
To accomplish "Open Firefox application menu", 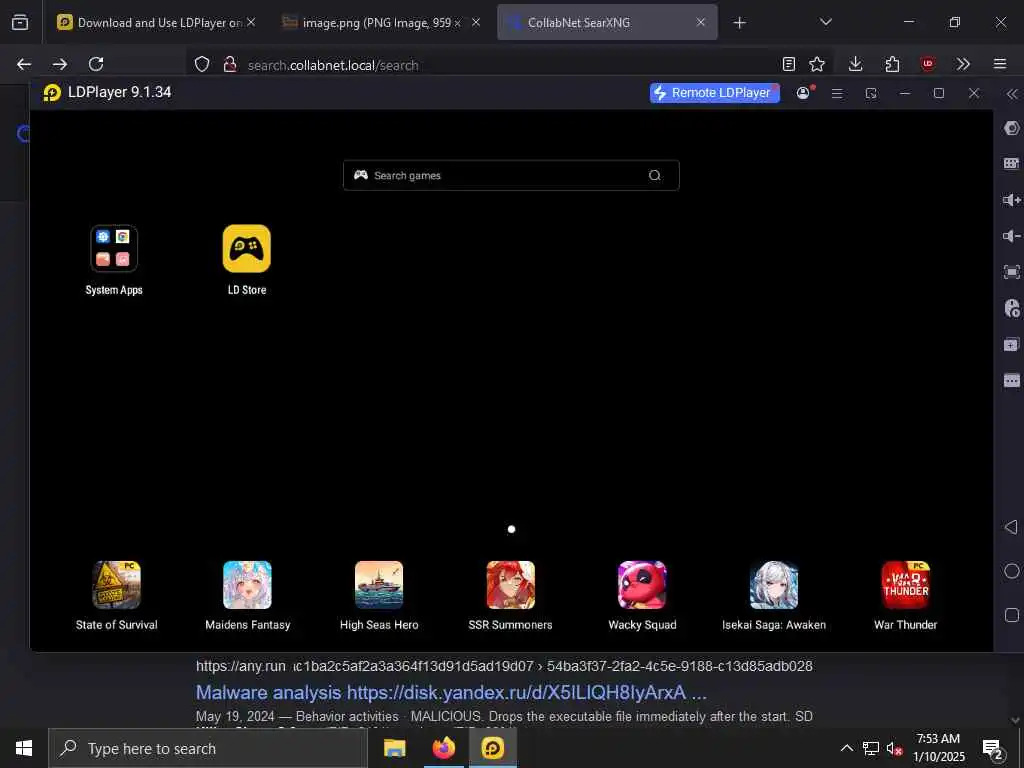I will coord(1000,64).
